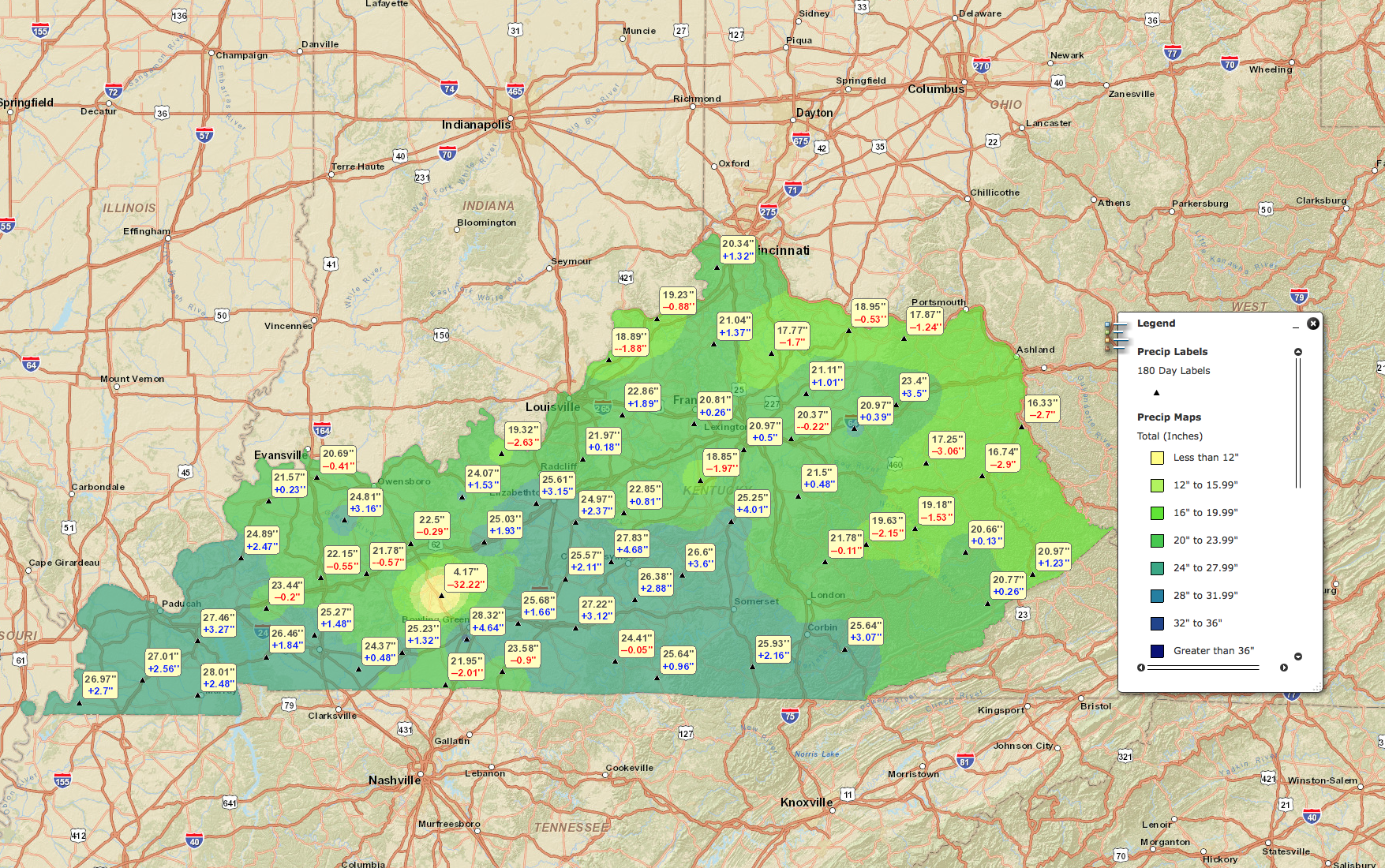Click the 'Precip Labels' legend heading

1172,352
